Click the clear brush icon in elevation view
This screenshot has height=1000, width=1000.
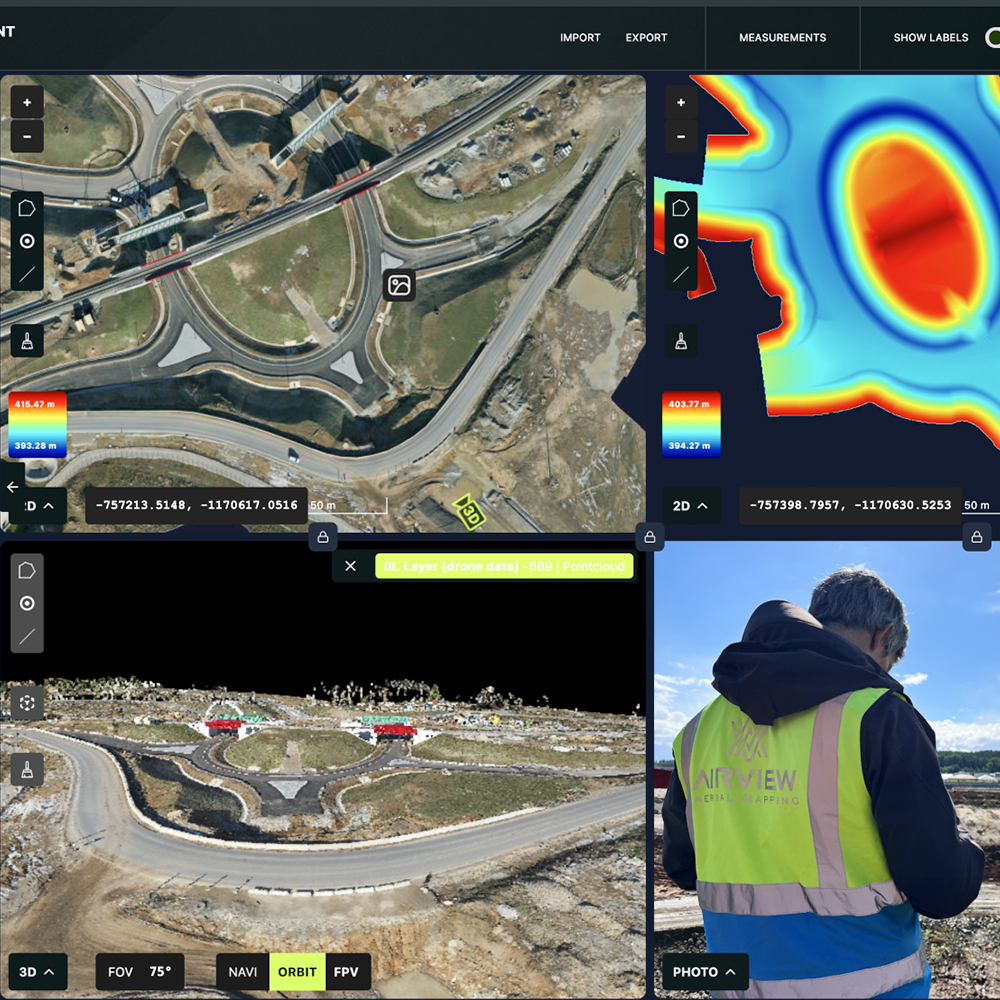681,341
